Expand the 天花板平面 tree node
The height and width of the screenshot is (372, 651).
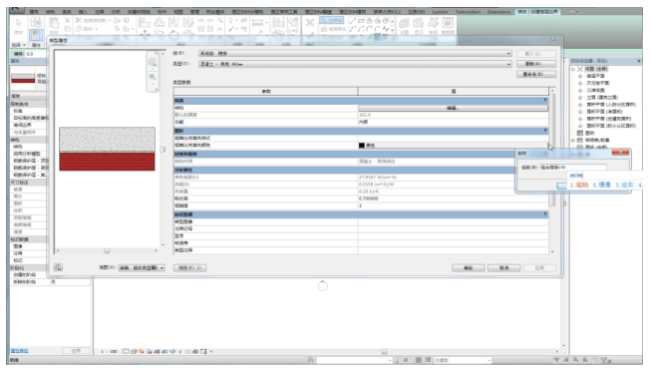tap(580, 83)
